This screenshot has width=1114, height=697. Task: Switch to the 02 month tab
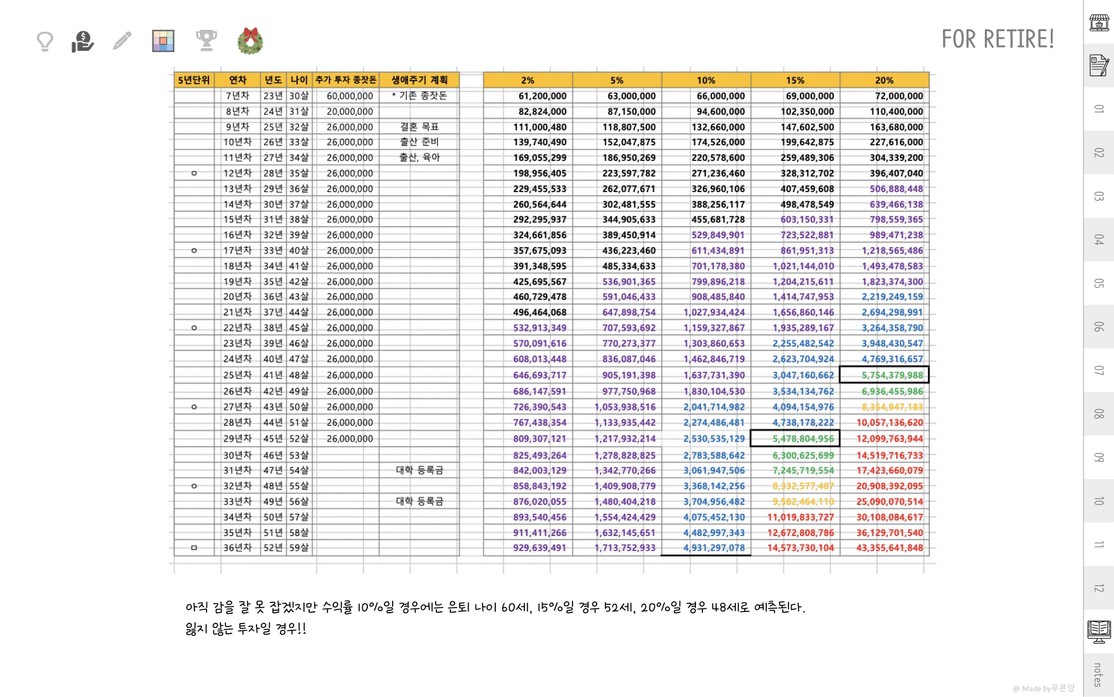click(1099, 153)
